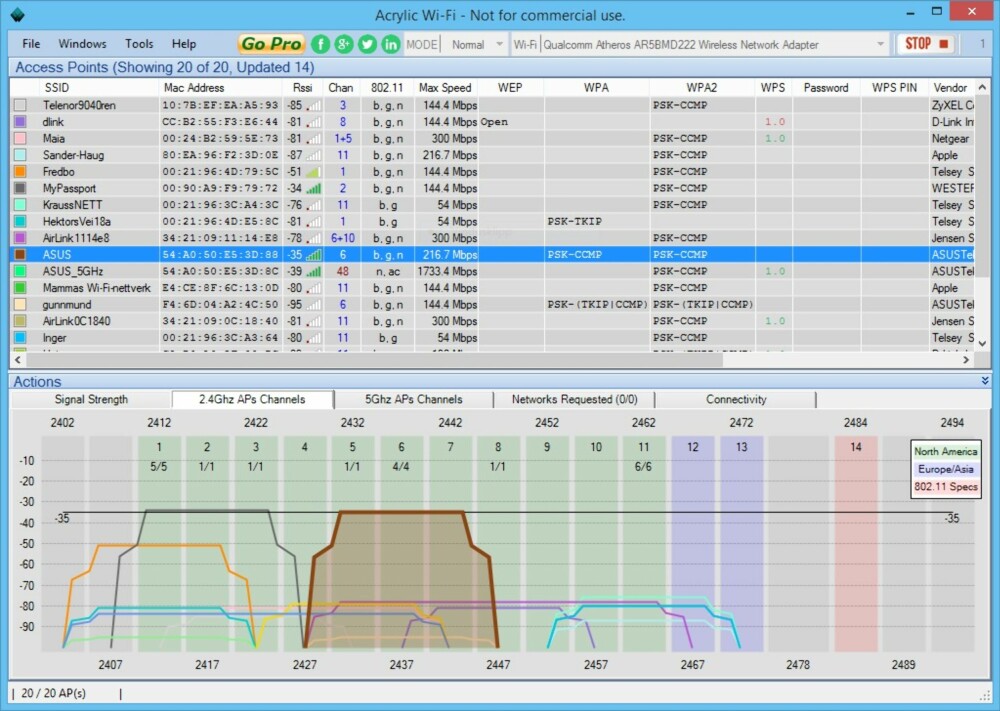This screenshot has width=1000, height=711.
Task: Open the MODE Normal dropdown
Action: click(x=476, y=45)
